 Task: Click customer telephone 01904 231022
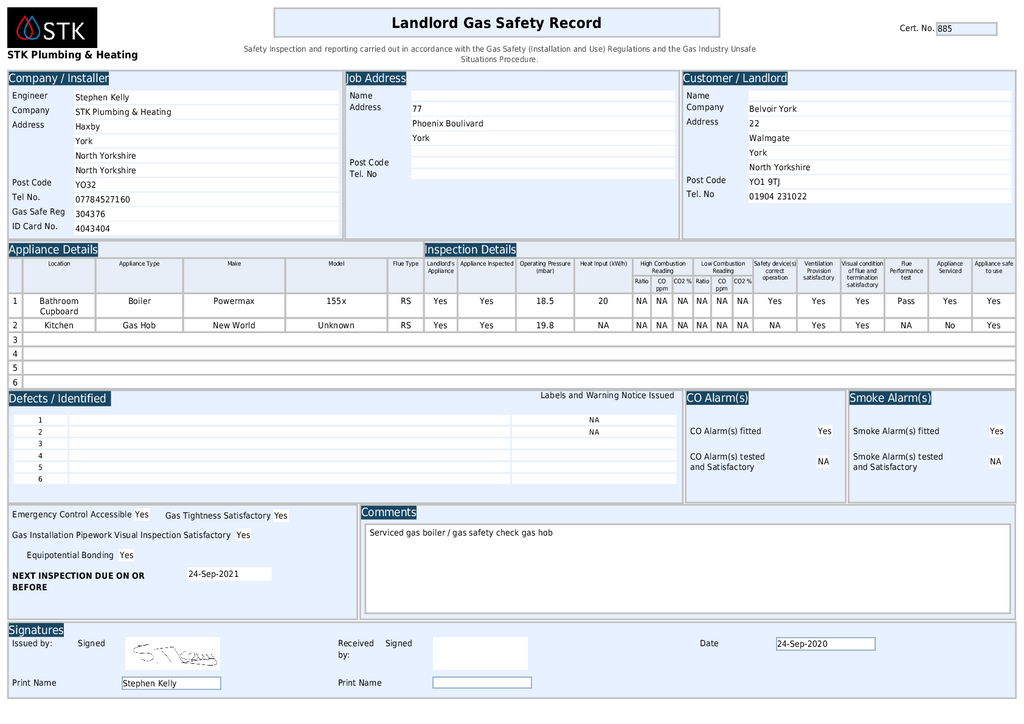[x=778, y=196]
